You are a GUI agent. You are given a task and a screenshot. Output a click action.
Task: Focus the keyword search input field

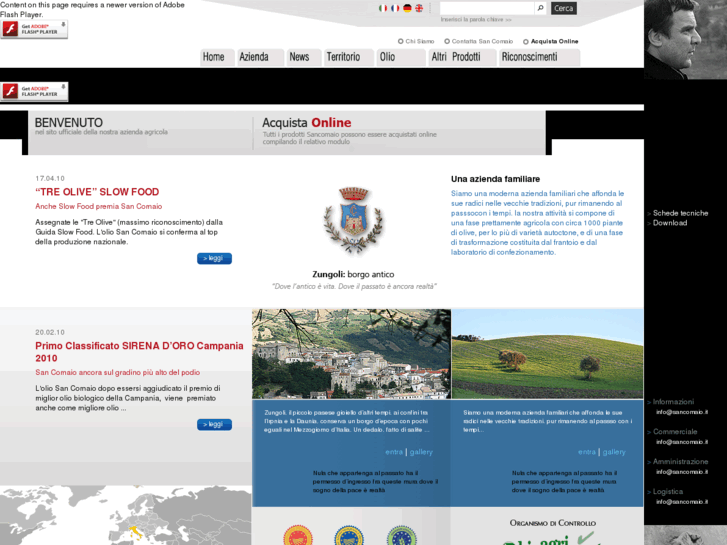pos(486,8)
